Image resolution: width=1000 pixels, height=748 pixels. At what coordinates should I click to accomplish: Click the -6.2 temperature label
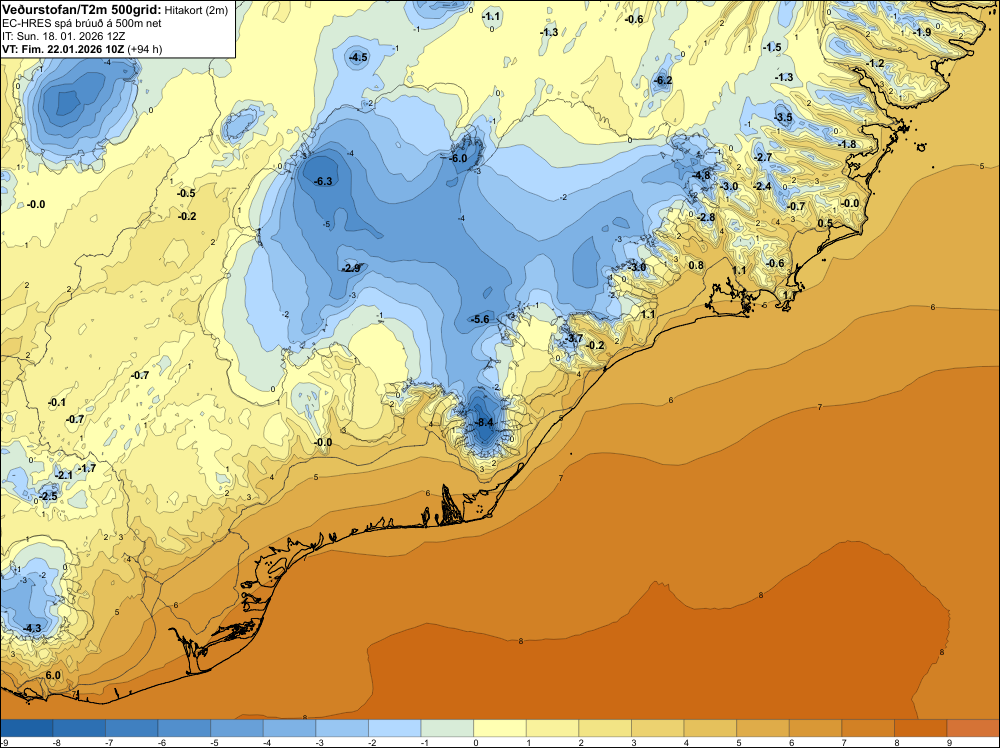click(663, 80)
